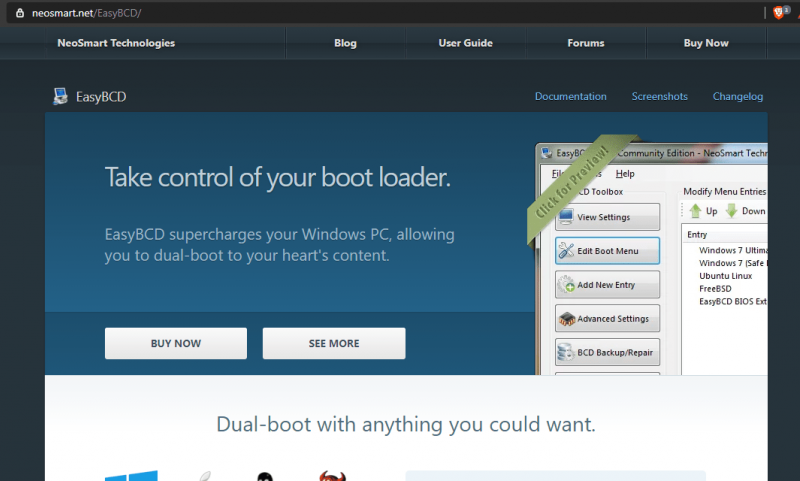Select 'EasyBCD BIOS Ext' entry in list

click(x=733, y=301)
